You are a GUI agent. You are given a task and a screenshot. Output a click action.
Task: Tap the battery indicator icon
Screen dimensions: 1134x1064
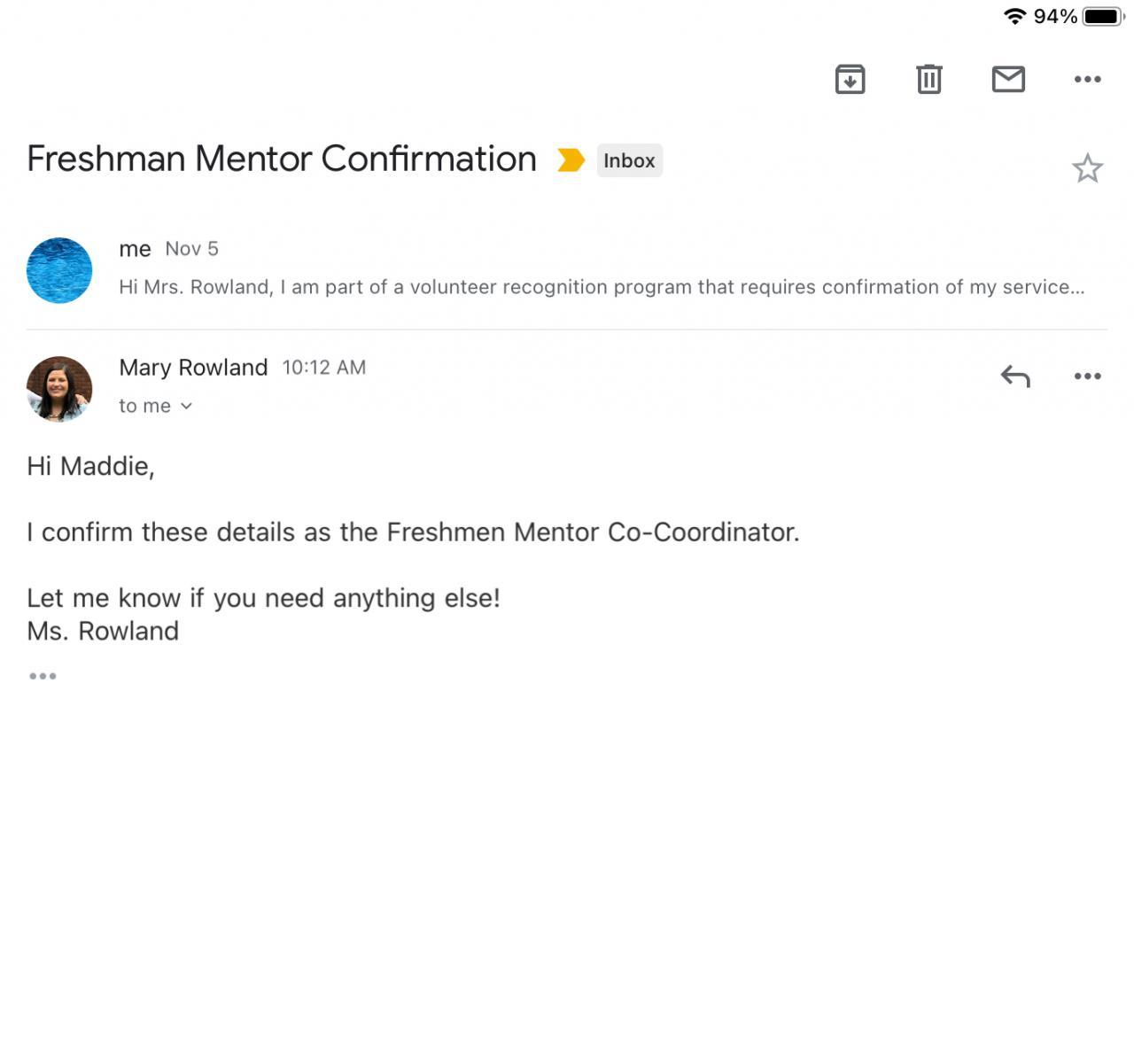coord(1102,16)
